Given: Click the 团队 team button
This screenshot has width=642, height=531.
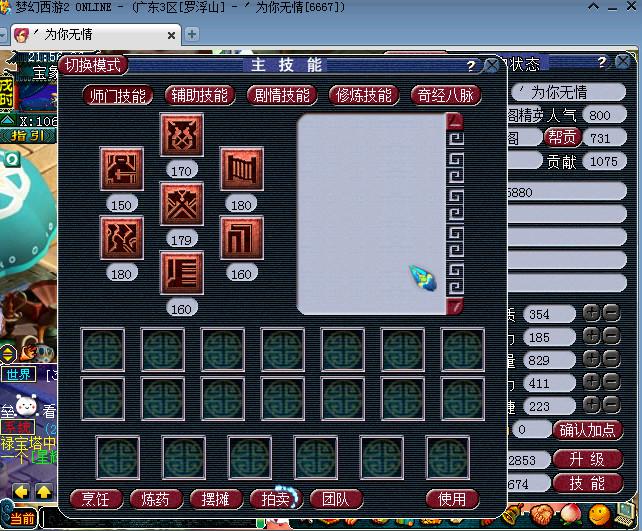Looking at the screenshot, I should (x=335, y=499).
